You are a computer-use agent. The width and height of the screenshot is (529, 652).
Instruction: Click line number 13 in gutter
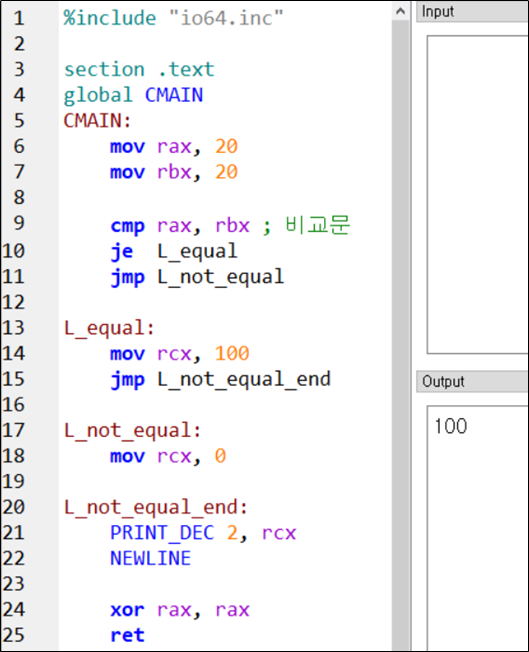click(13, 328)
